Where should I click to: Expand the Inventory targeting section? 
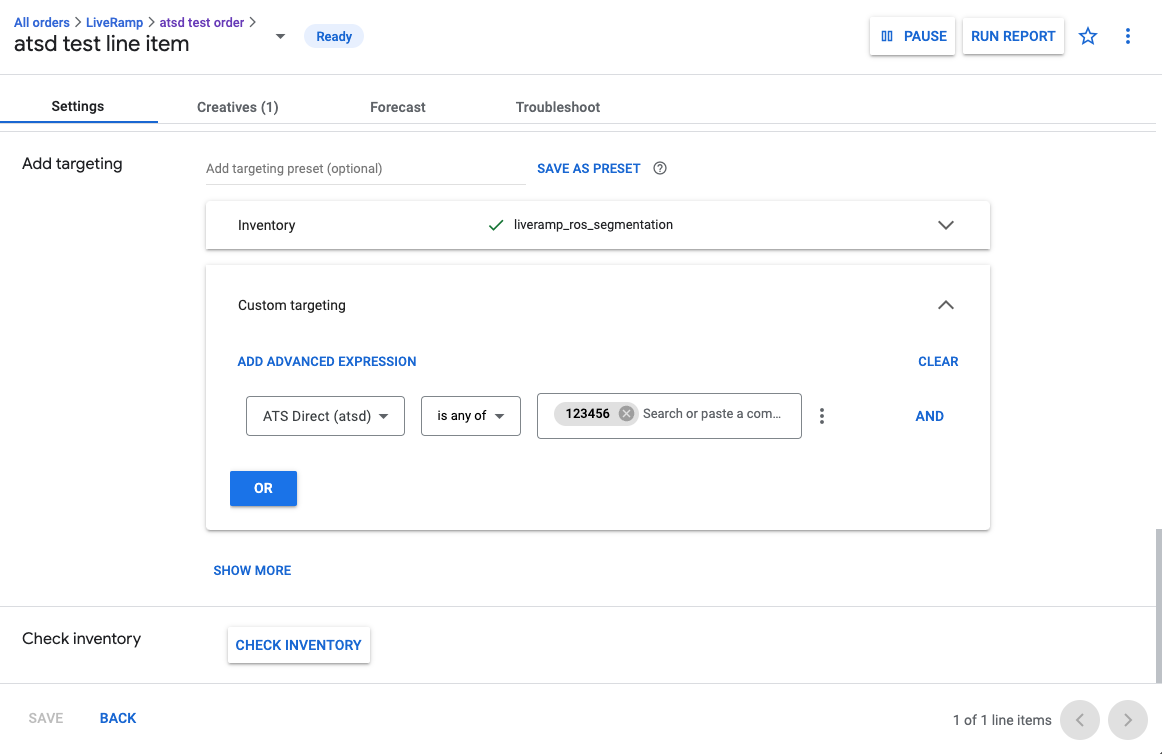pyautogui.click(x=945, y=225)
